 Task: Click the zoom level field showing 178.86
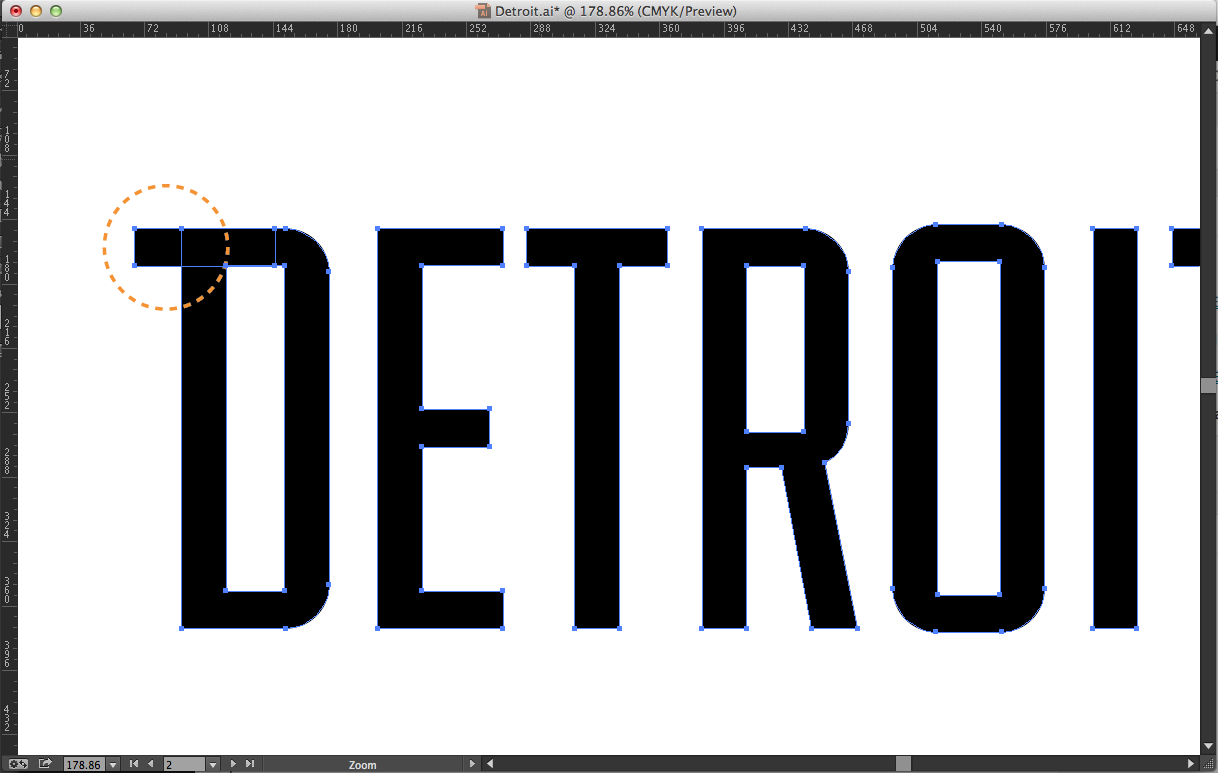pos(83,765)
